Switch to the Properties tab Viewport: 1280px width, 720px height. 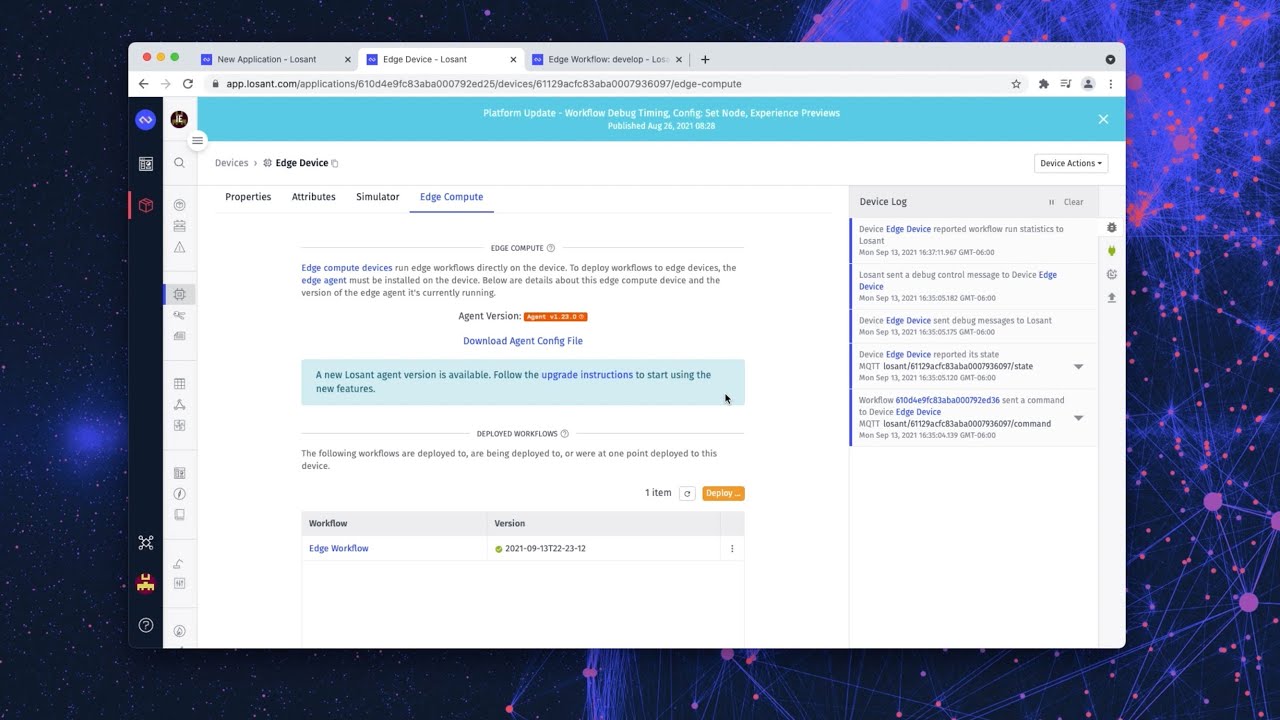tap(248, 197)
